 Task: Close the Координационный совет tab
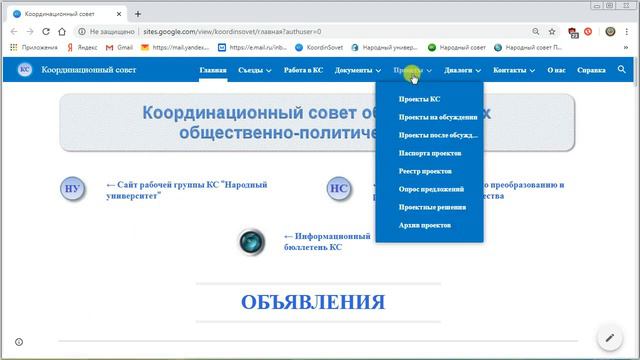tap(119, 14)
